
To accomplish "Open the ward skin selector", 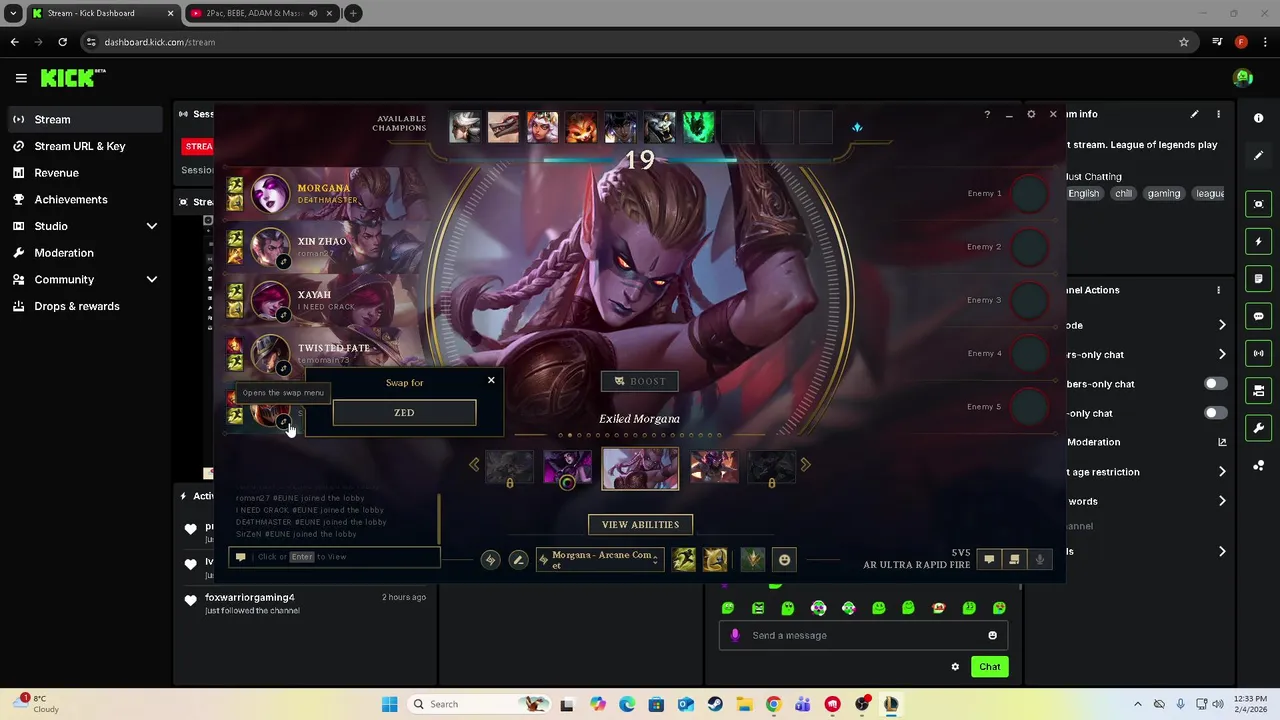I will pos(753,560).
